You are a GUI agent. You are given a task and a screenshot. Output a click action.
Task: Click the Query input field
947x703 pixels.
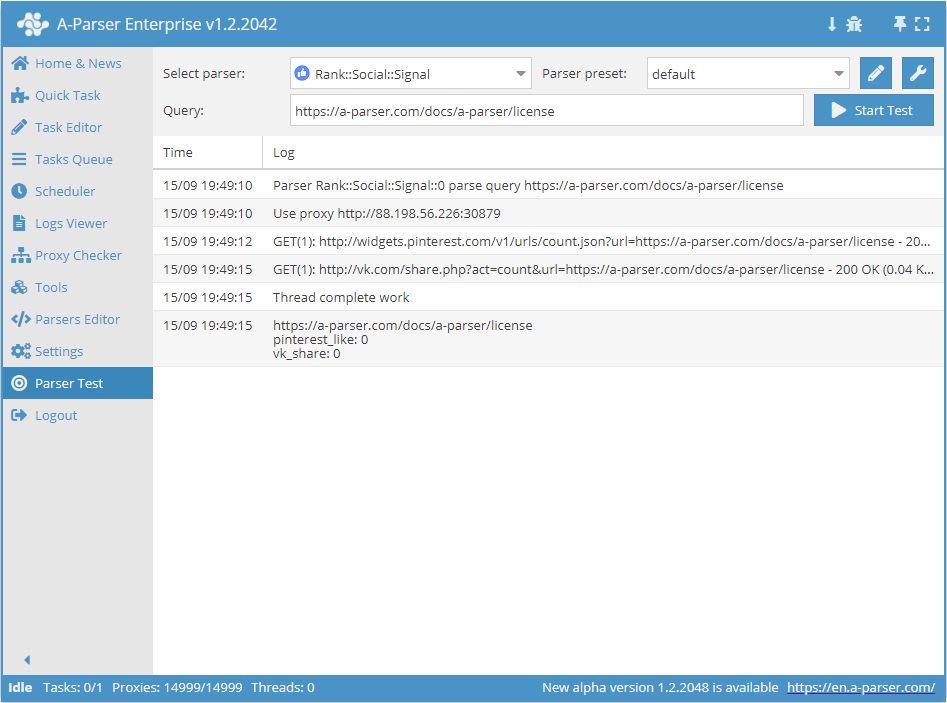pos(546,111)
